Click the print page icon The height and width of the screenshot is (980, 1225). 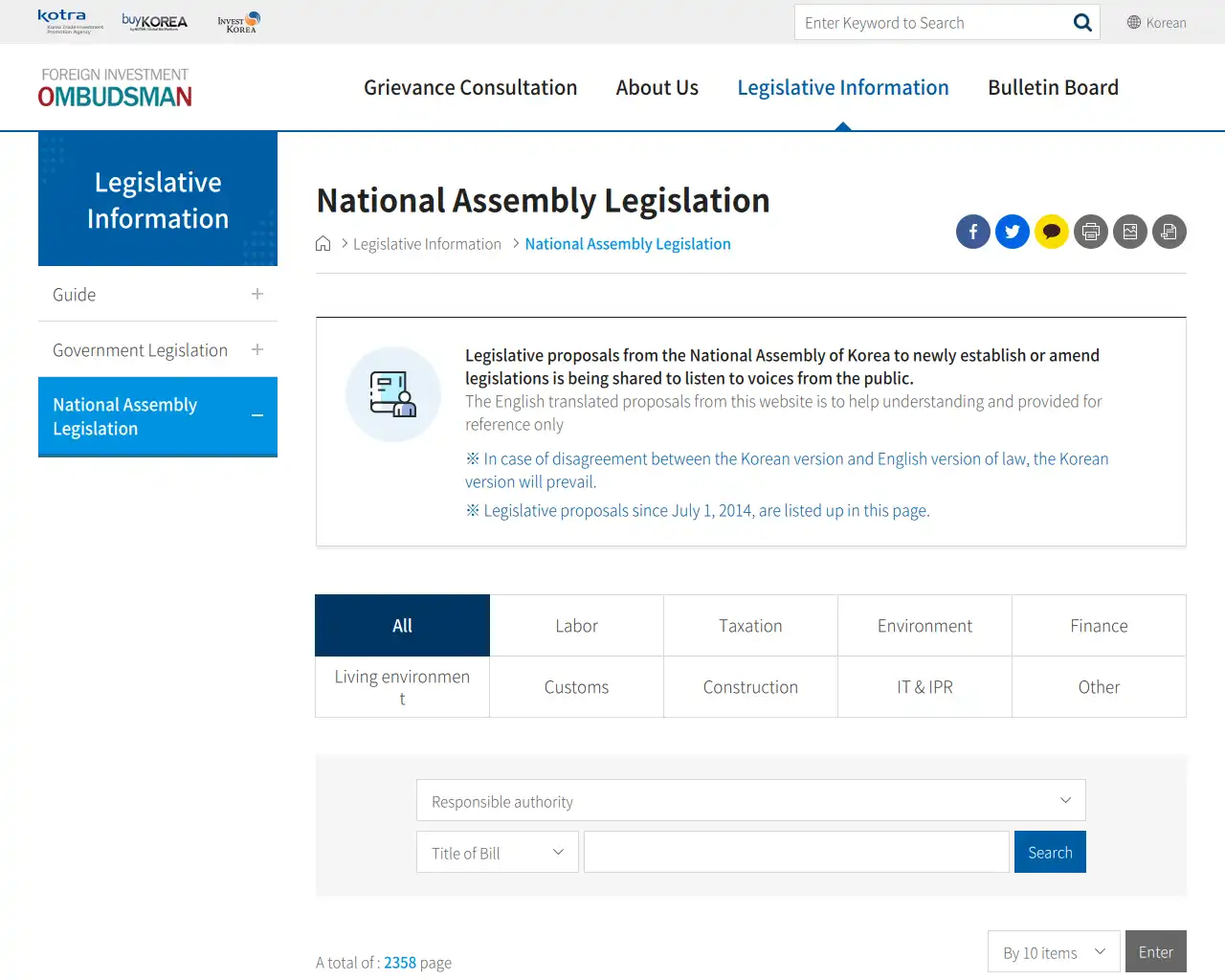tap(1090, 232)
